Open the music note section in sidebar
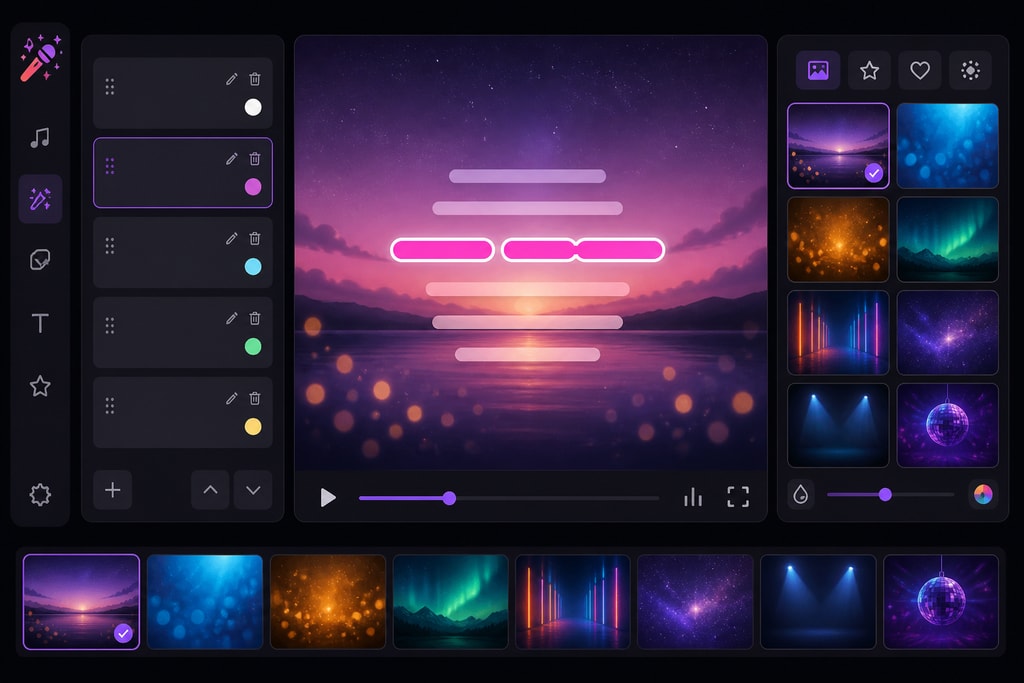The width and height of the screenshot is (1024, 683). [40, 138]
